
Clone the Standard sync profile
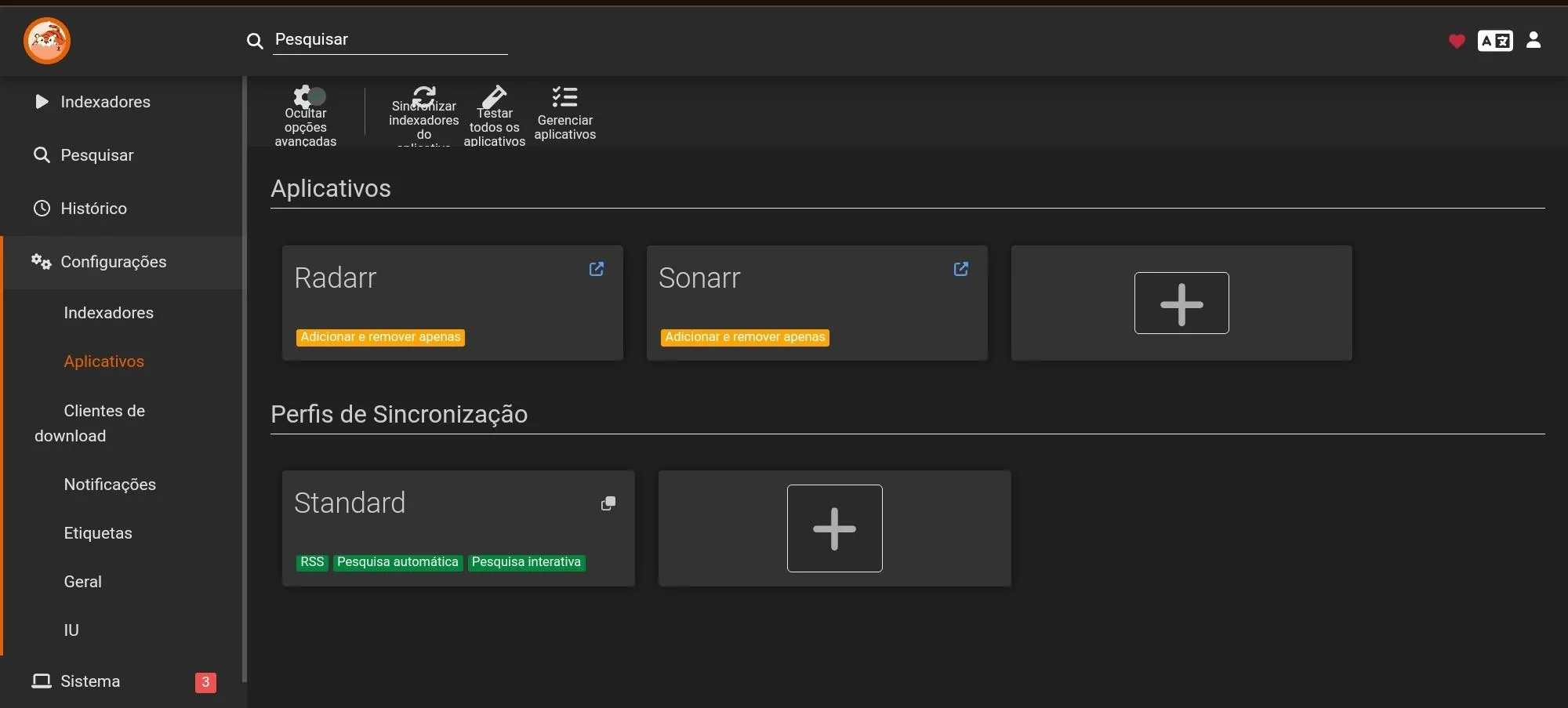[608, 503]
